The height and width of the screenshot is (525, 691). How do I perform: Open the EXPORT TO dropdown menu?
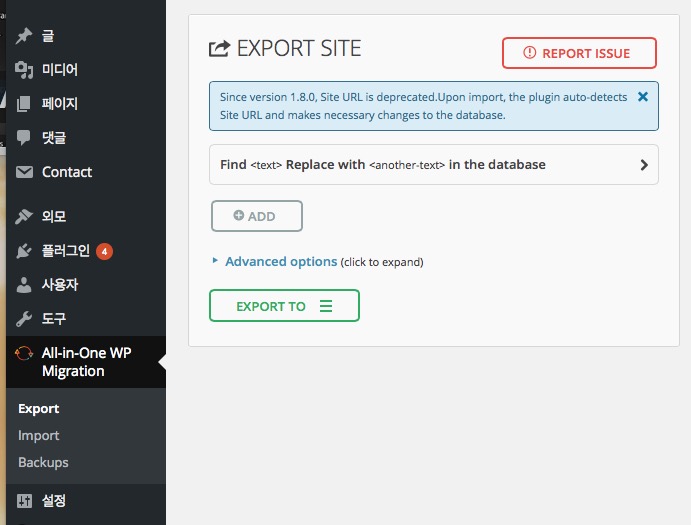pyautogui.click(x=284, y=305)
